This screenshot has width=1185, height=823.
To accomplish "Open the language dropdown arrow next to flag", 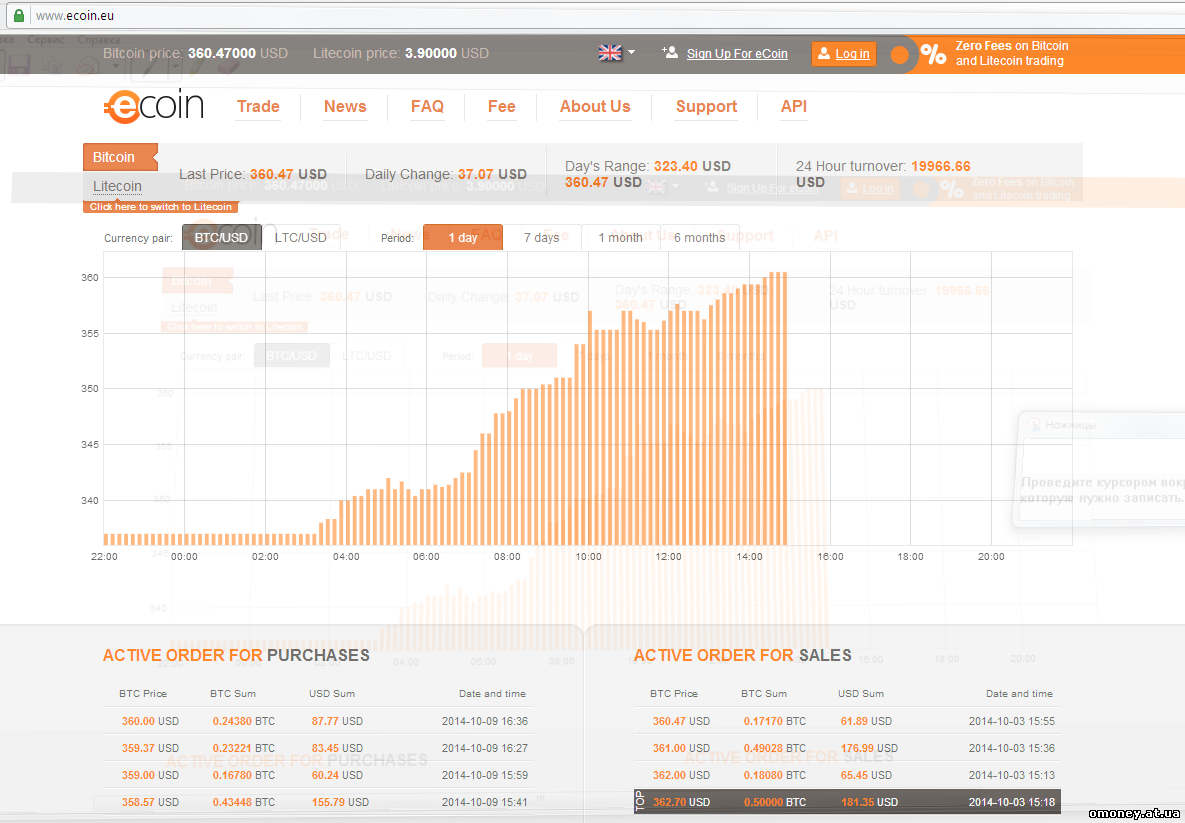I will (x=632, y=53).
